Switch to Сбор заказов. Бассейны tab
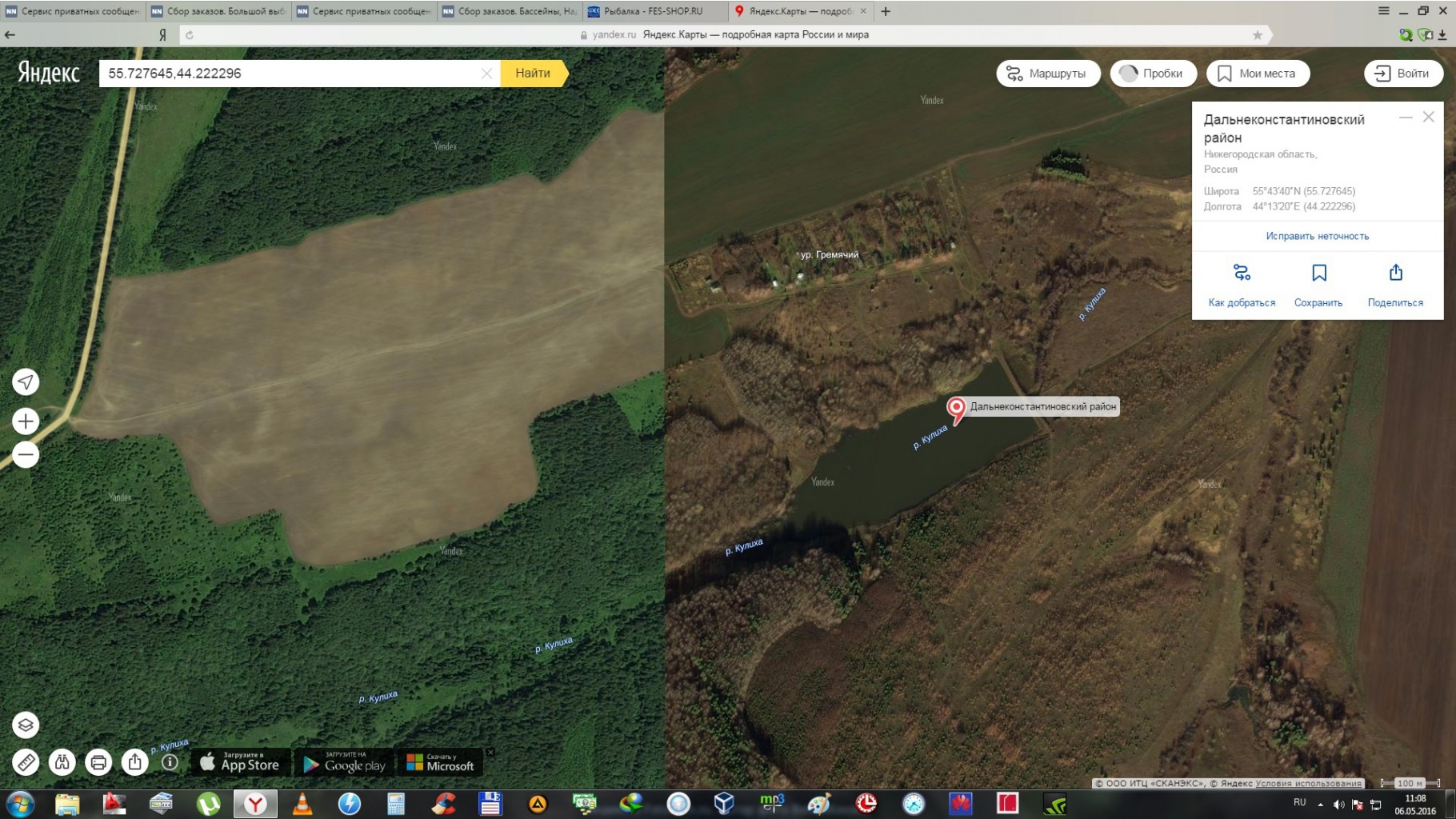 coord(510,11)
